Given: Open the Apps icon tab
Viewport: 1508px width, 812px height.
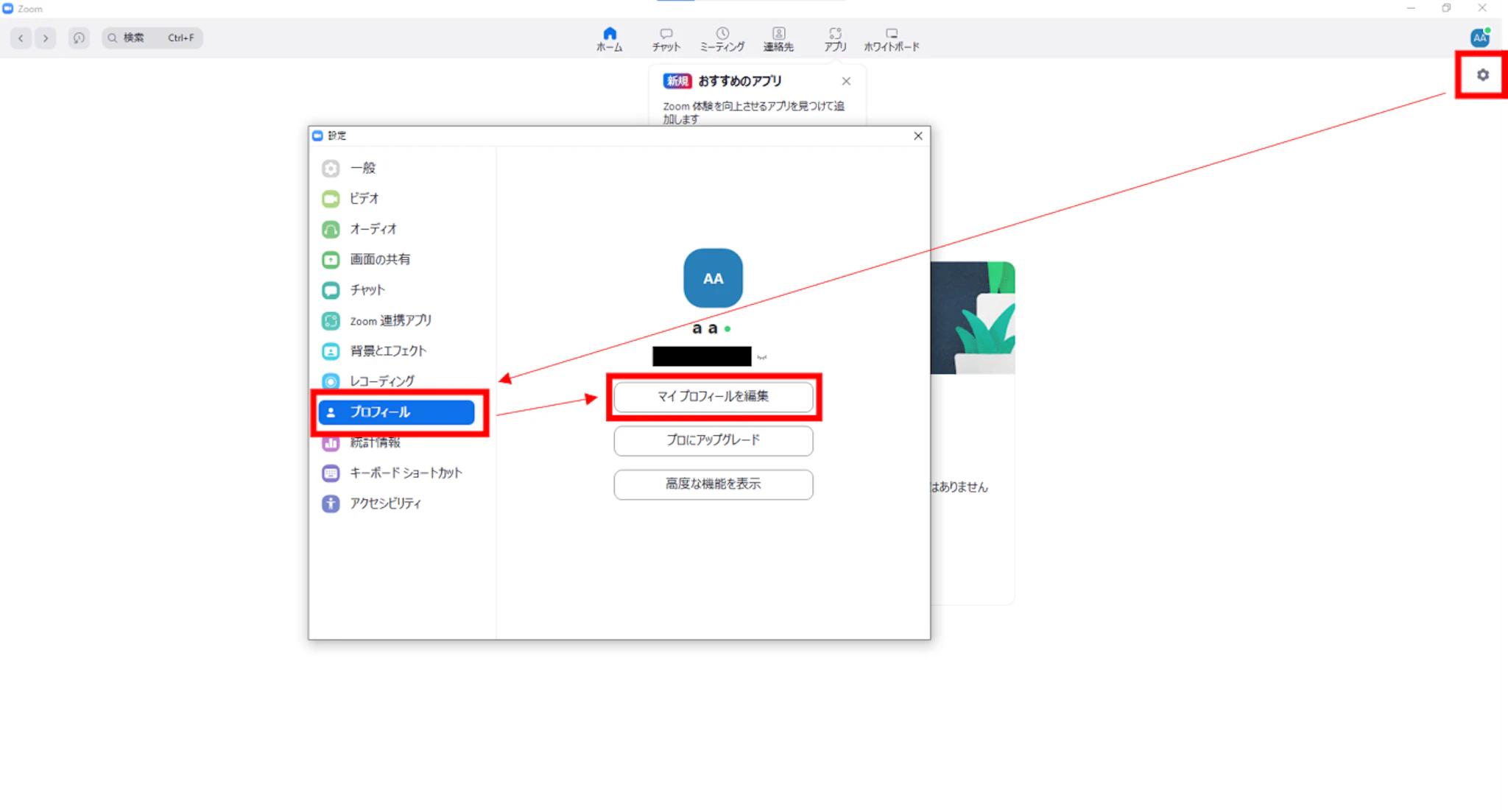Looking at the screenshot, I should point(835,38).
